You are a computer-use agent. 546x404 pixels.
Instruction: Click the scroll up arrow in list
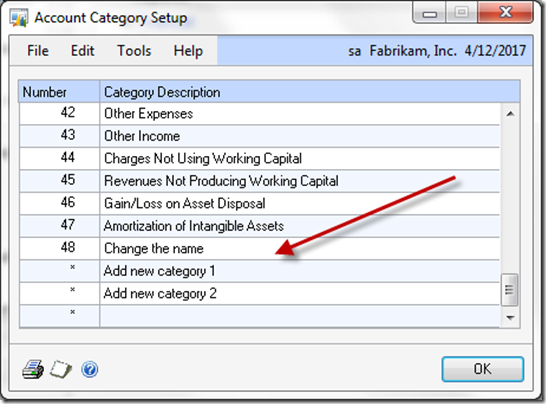[510, 114]
